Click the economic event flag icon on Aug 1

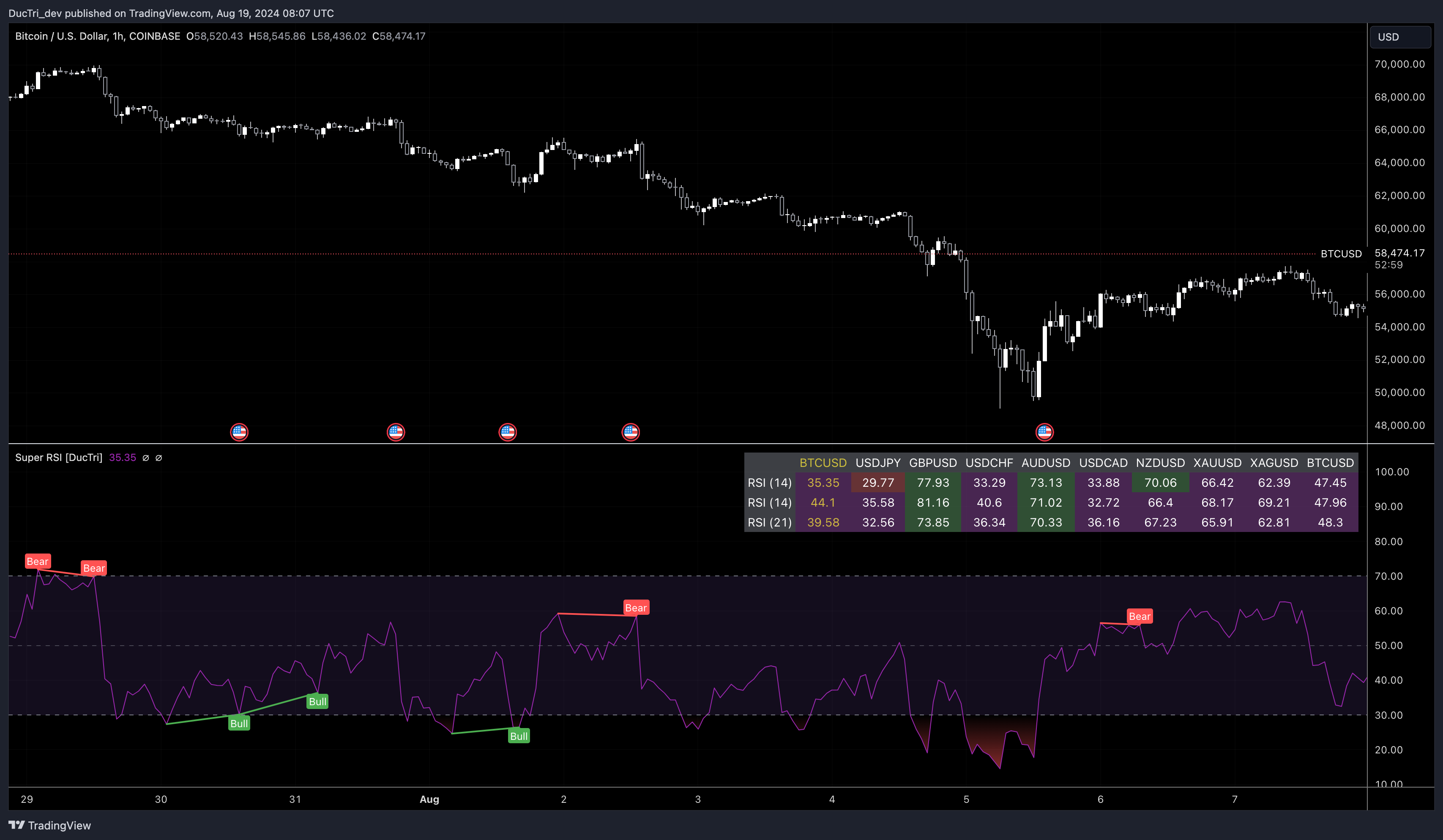[507, 432]
